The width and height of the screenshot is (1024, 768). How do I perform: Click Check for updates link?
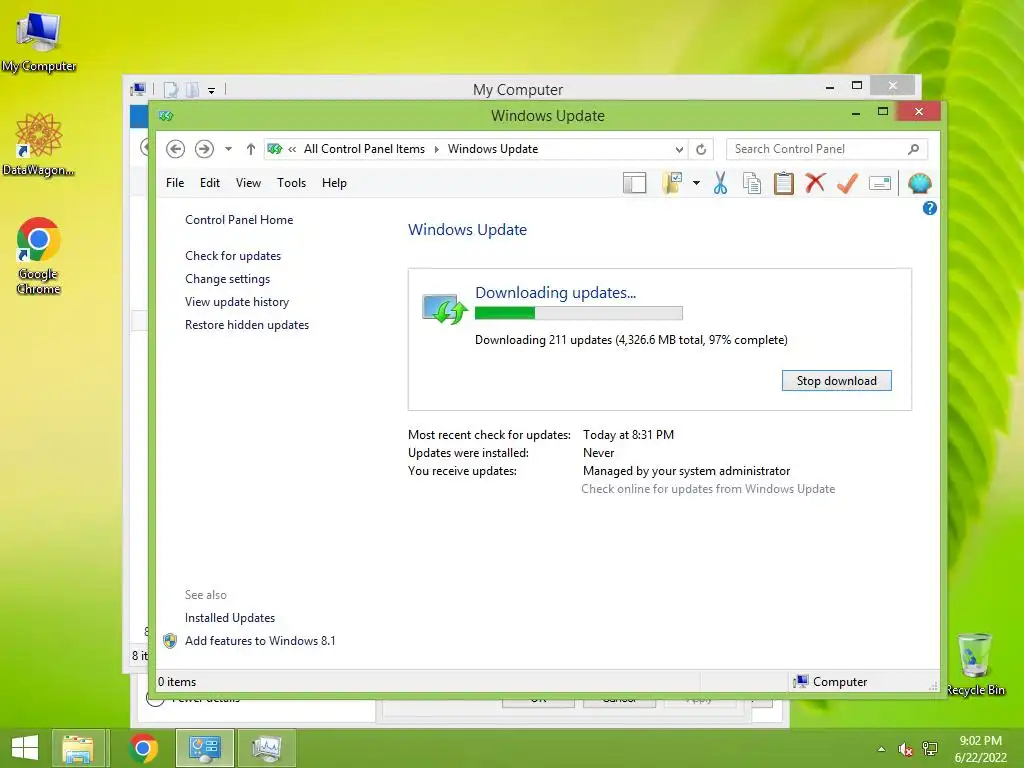233,256
